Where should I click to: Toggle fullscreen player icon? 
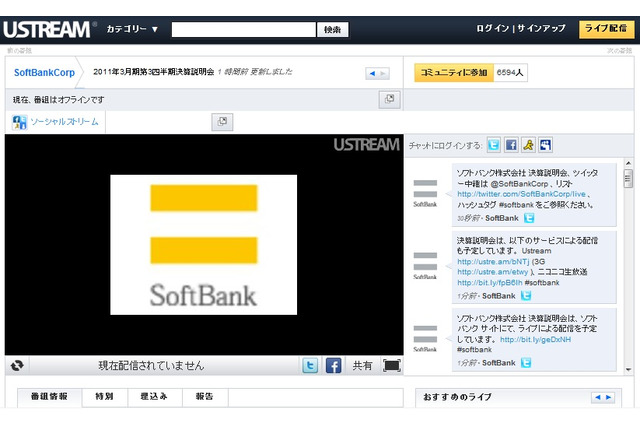tap(392, 365)
